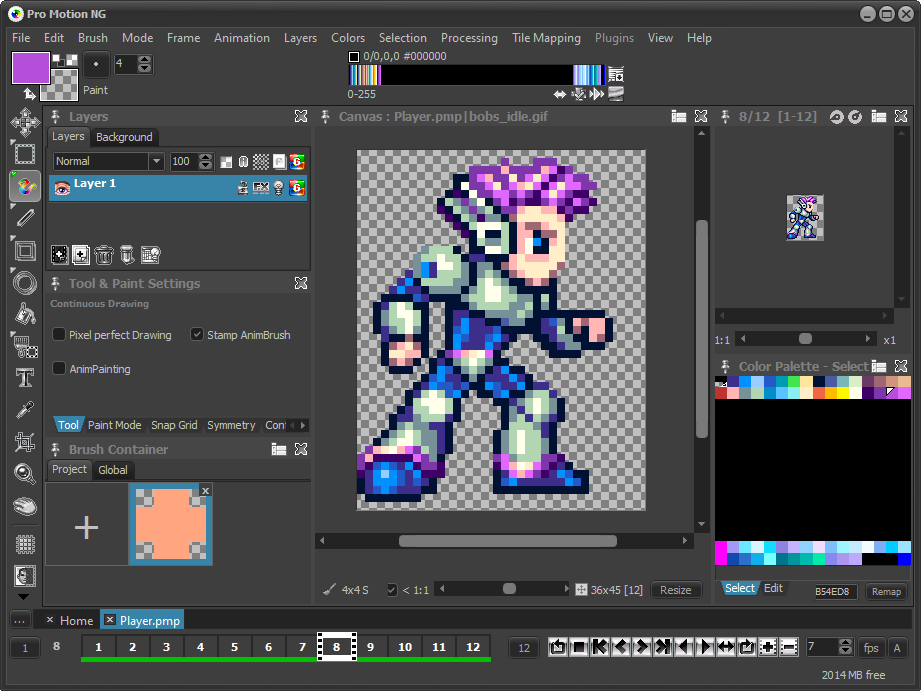Click the add new layer icon
The height and width of the screenshot is (691, 921).
(81, 255)
